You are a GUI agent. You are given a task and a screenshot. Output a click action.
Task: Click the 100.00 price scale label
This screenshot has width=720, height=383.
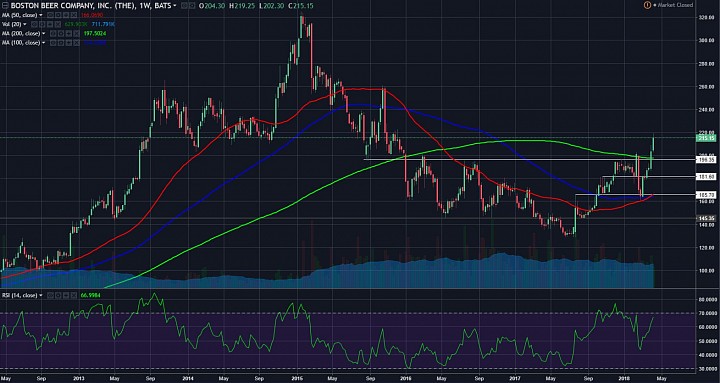coord(705,270)
